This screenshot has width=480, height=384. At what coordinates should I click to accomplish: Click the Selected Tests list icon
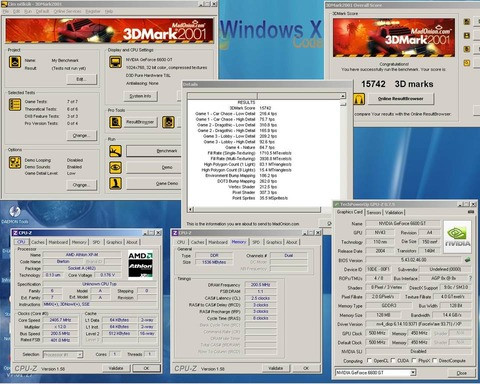(15, 105)
